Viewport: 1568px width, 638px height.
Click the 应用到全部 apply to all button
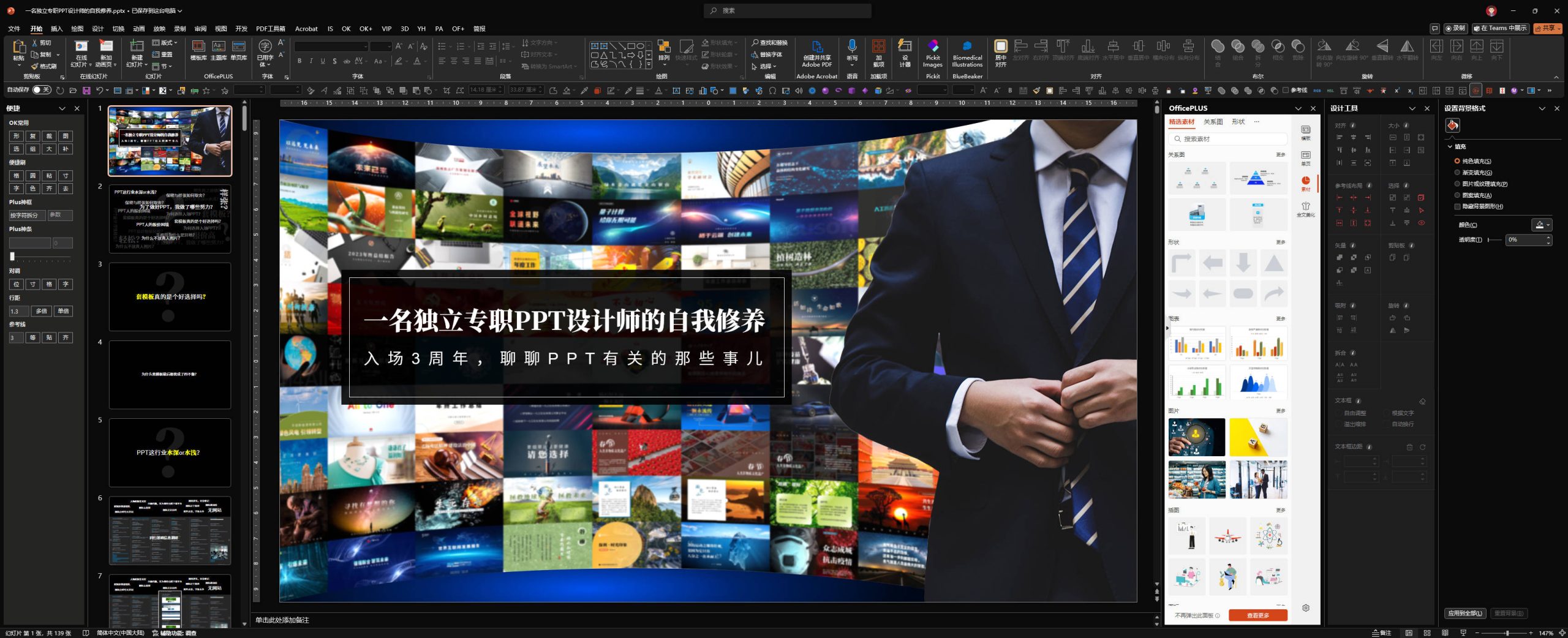1464,613
